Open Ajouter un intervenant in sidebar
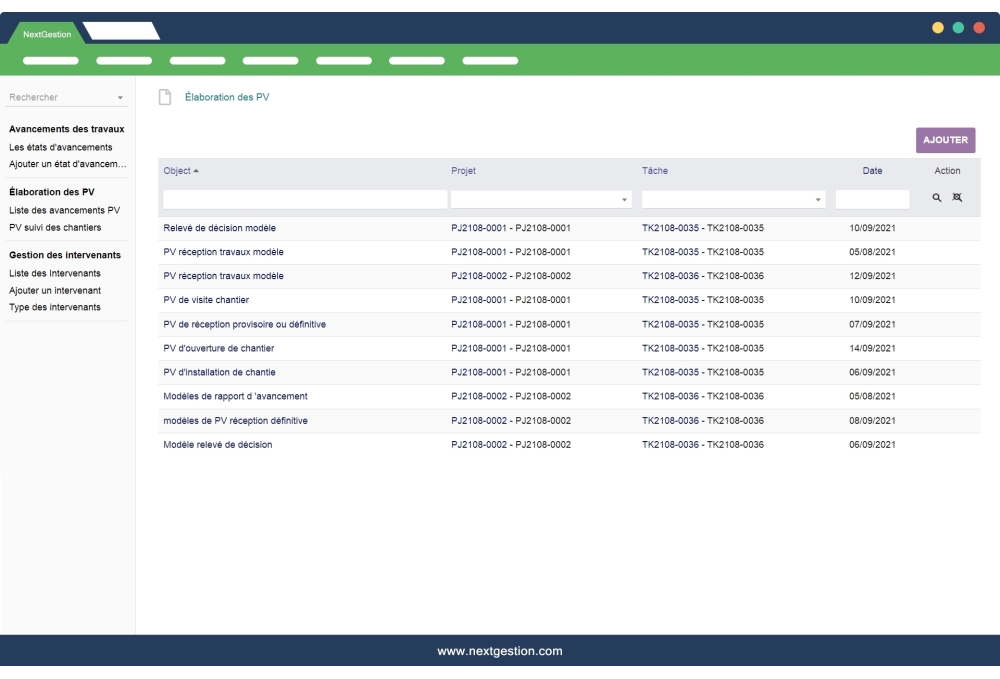1000x679 pixels. 55,291
